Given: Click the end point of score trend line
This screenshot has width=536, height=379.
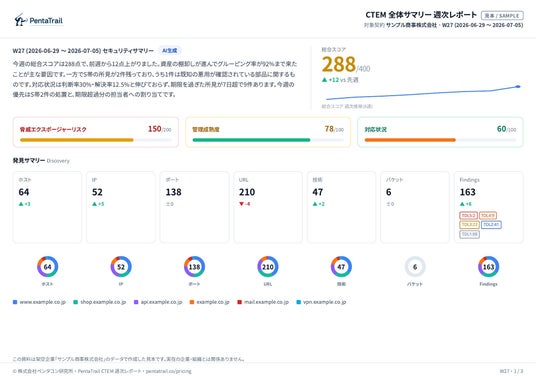Looking at the screenshot, I should click(518, 86).
